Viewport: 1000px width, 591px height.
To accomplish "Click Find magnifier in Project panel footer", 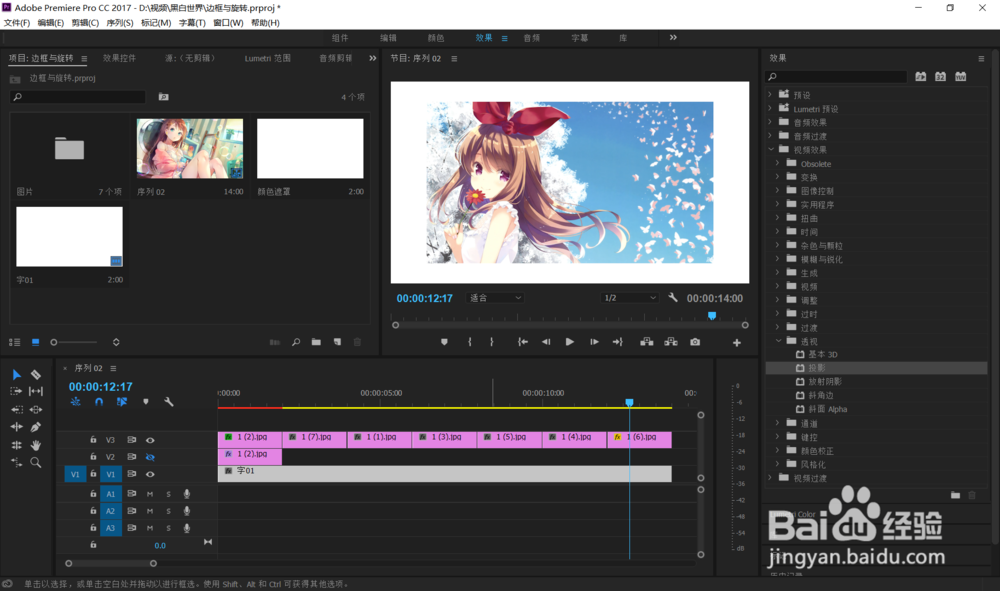I will 296,342.
